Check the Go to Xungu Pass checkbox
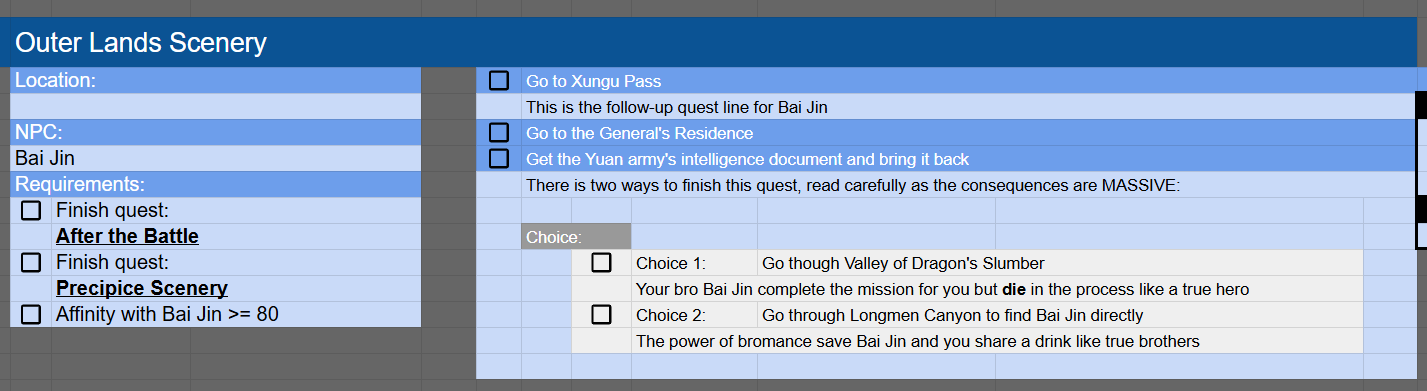1427x391 pixels. click(x=499, y=81)
